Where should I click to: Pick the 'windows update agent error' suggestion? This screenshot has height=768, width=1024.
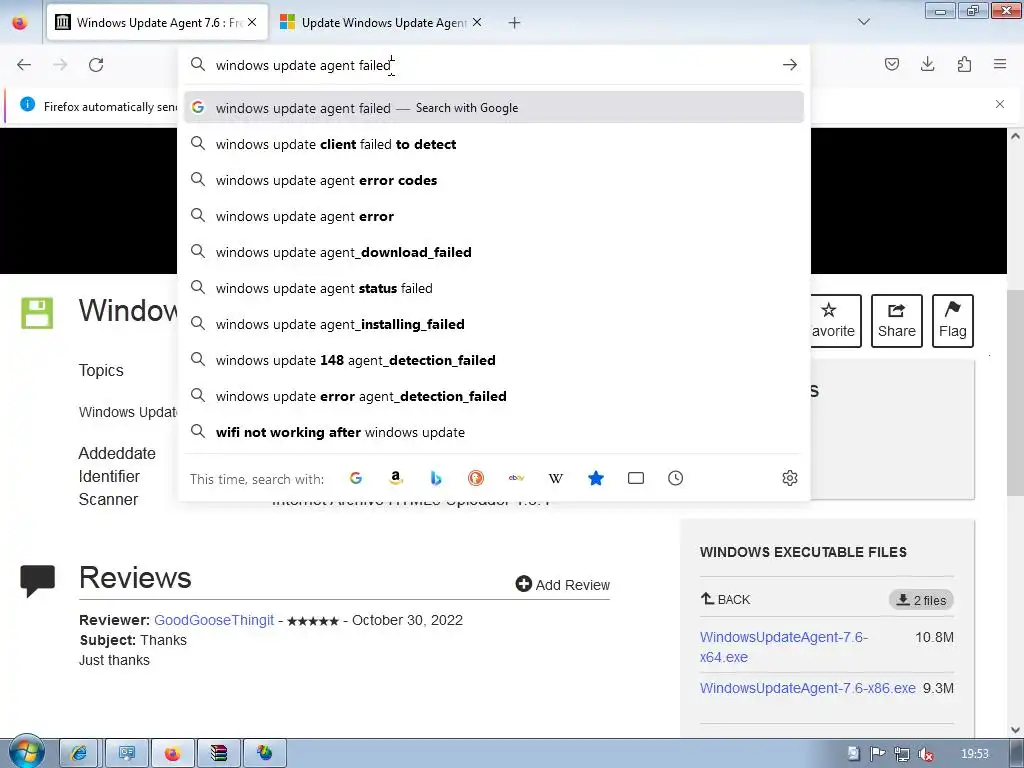click(494, 216)
